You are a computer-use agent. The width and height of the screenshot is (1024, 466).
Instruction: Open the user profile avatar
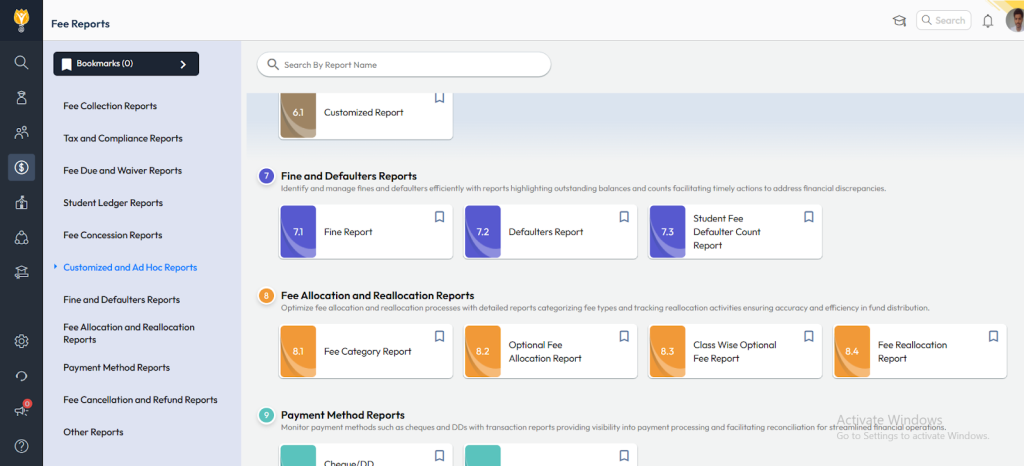pos(1014,20)
